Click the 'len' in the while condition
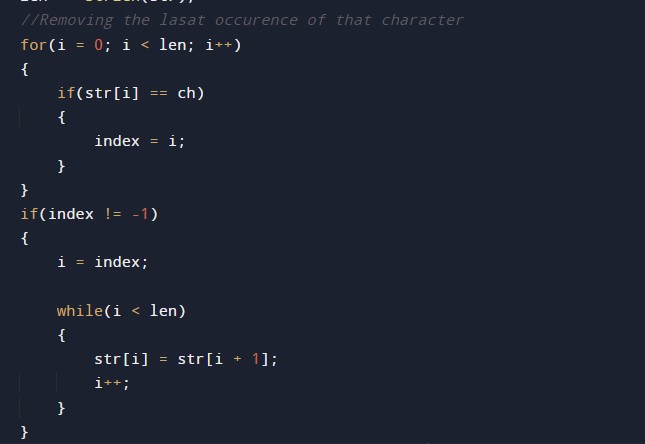645x444 pixels. [x=163, y=311]
